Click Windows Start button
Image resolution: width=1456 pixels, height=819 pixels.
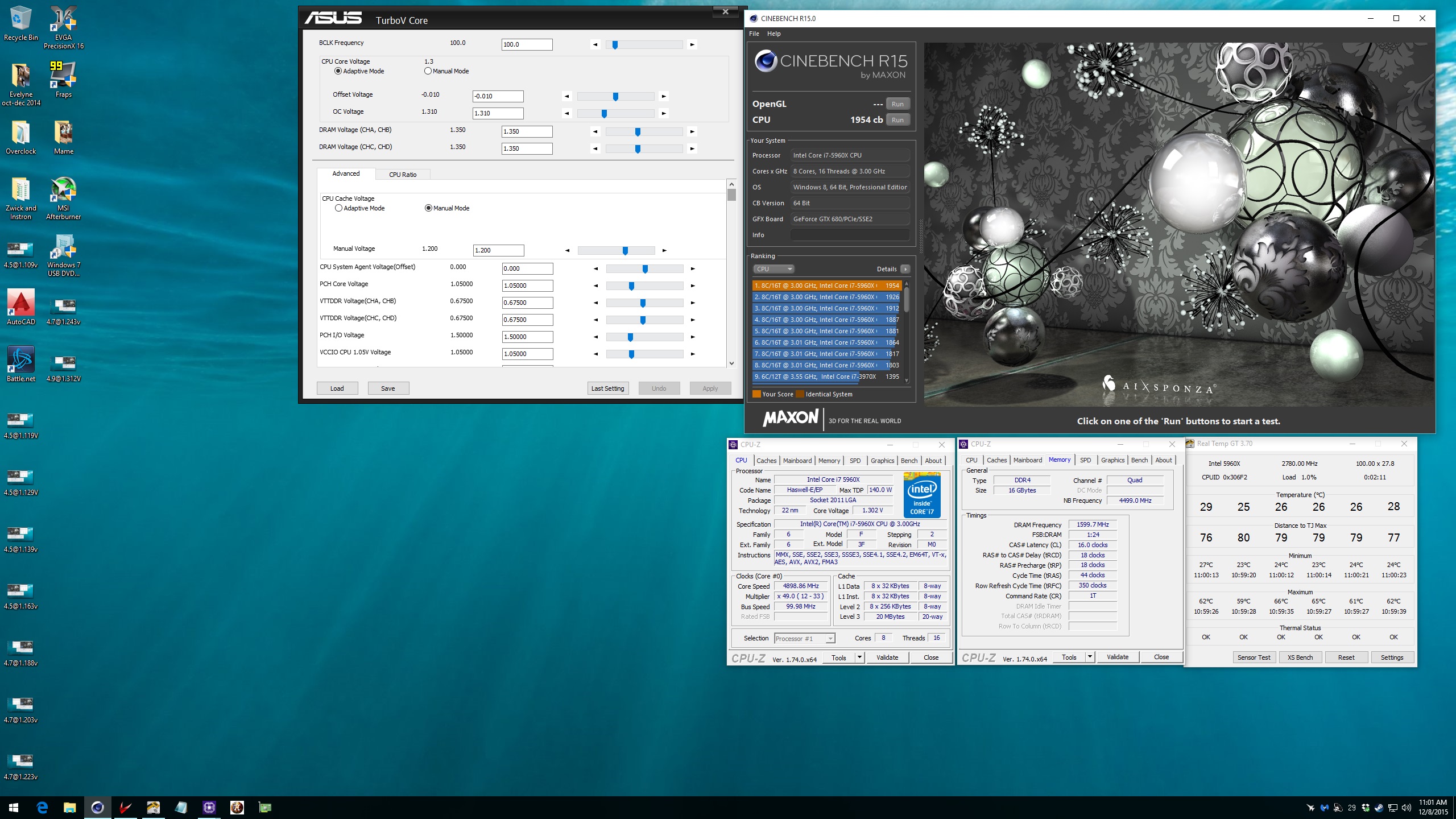pyautogui.click(x=14, y=807)
